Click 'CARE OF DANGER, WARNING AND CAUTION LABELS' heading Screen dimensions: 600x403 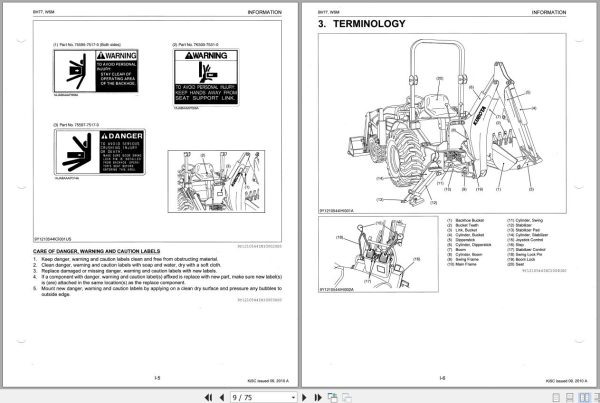(x=96, y=251)
